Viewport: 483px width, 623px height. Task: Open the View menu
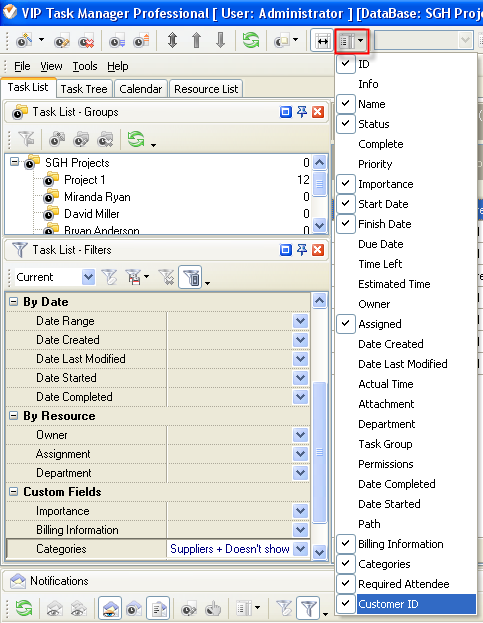(51, 66)
